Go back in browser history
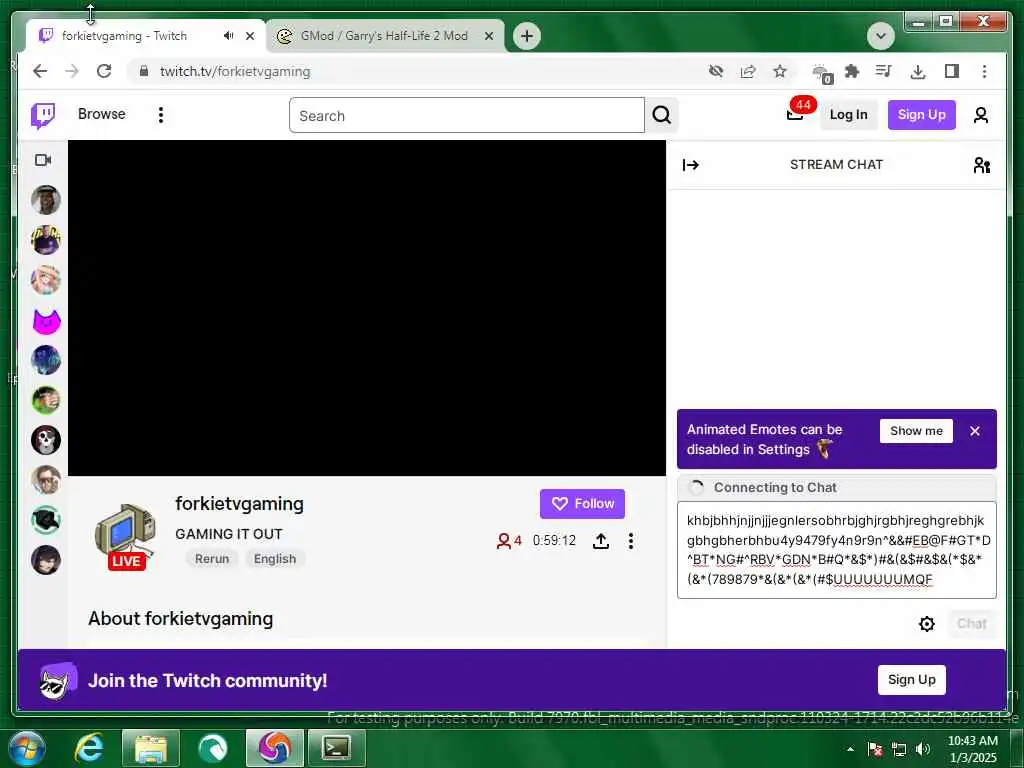Viewport: 1024px width, 768px height. coord(40,71)
